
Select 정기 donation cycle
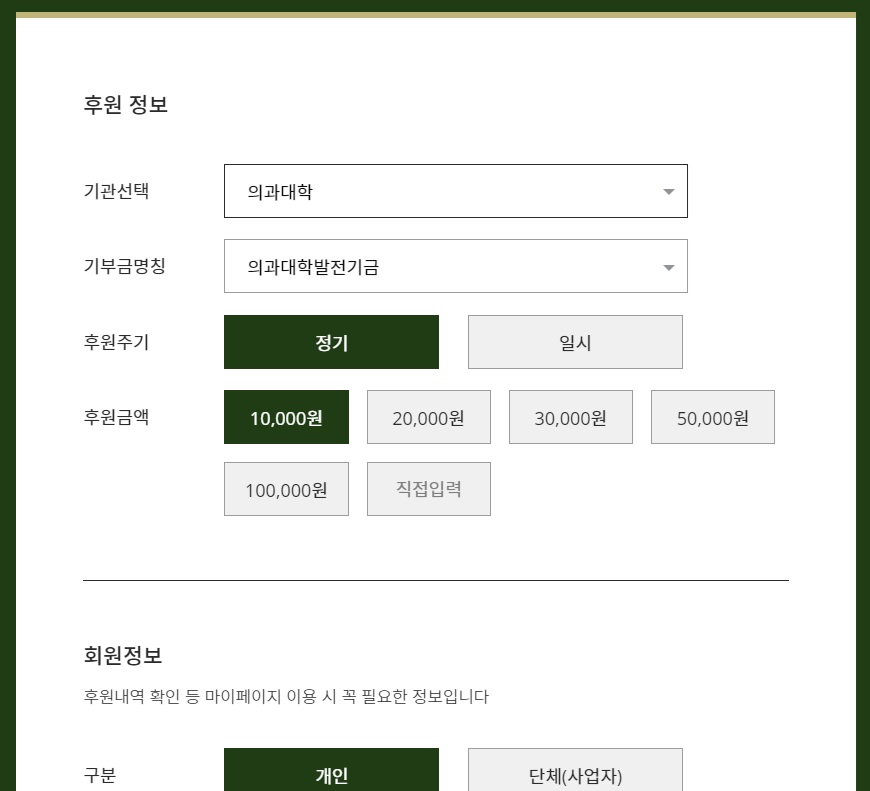coord(331,342)
